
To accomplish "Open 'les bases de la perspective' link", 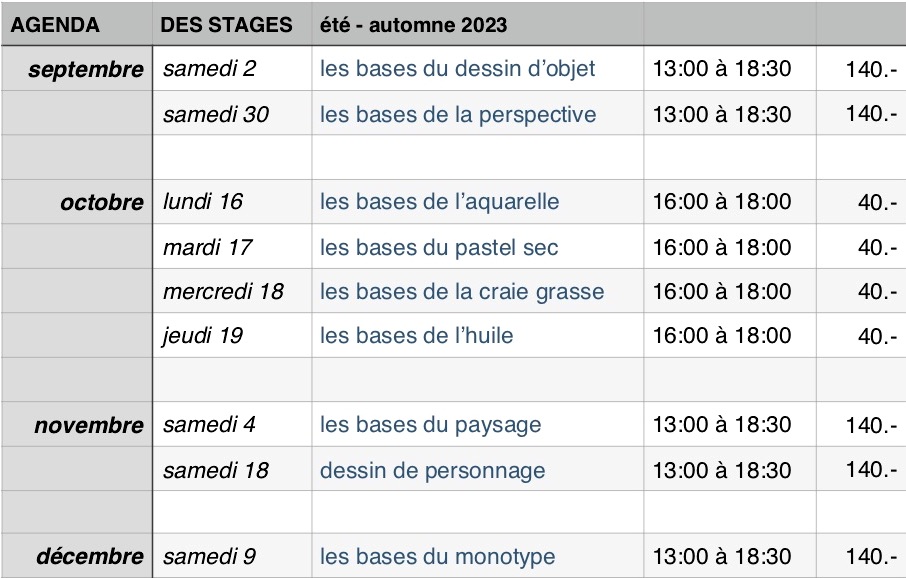I will (x=458, y=114).
